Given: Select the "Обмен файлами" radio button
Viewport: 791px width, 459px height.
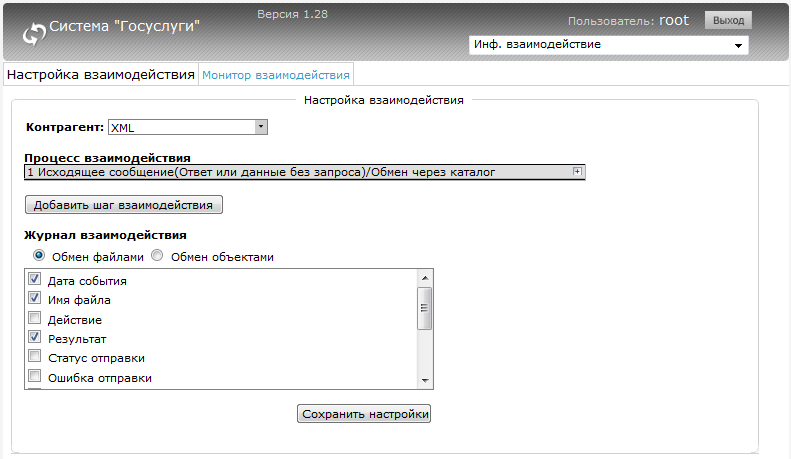Looking at the screenshot, I should coord(38,255).
